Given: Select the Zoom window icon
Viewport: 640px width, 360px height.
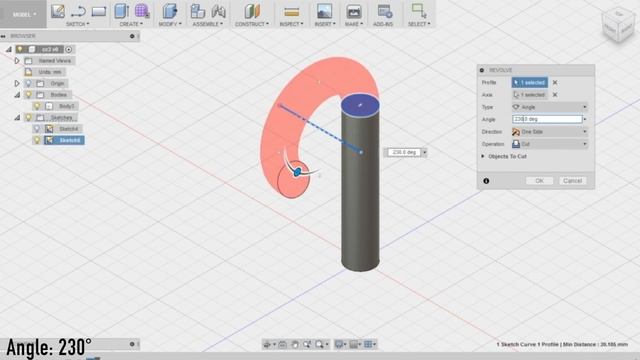Looking at the screenshot, I should 307,344.
